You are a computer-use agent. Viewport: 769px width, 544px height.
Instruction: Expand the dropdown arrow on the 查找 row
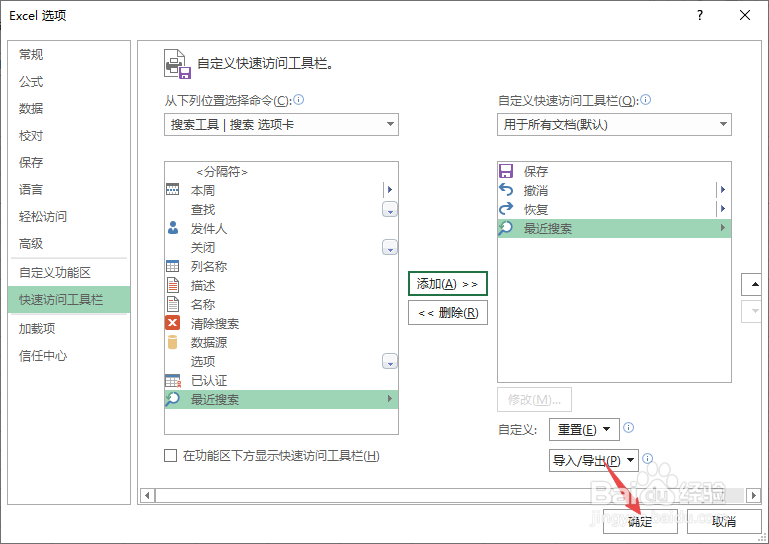pyautogui.click(x=389, y=210)
